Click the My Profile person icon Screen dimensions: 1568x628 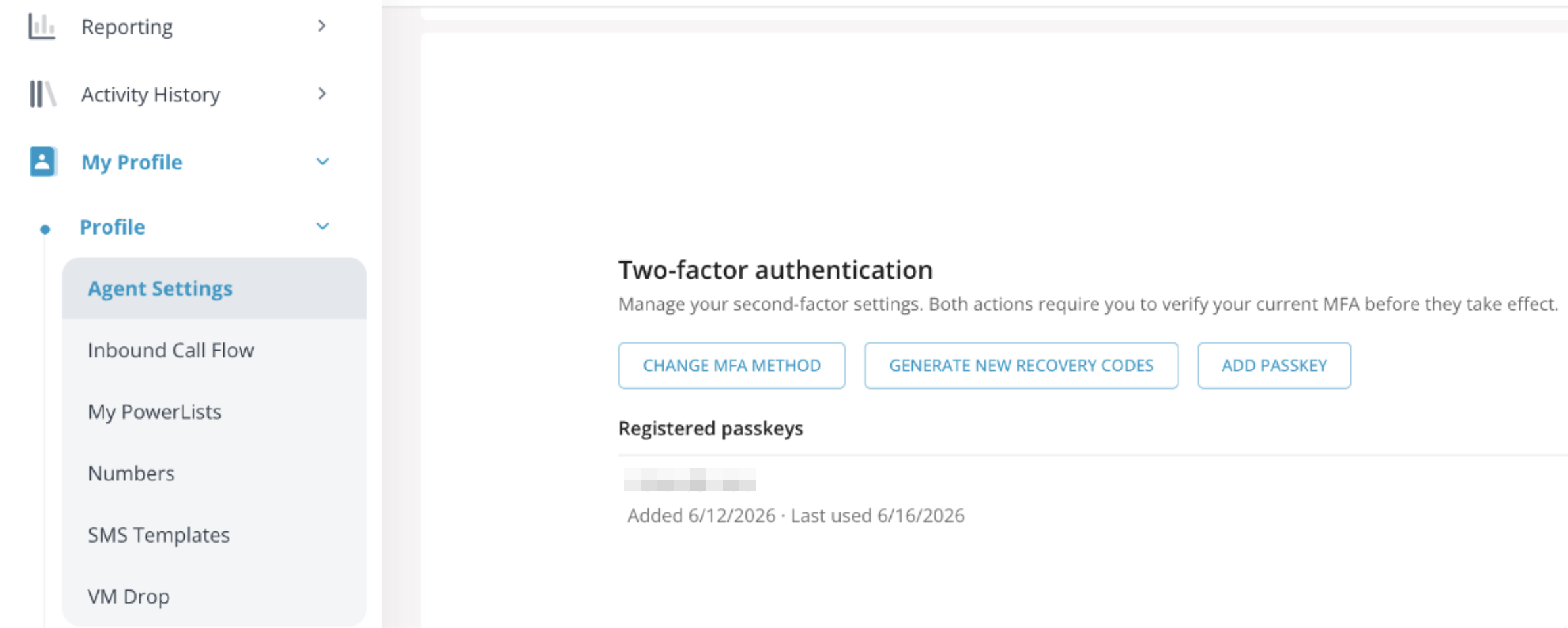pyautogui.click(x=43, y=162)
